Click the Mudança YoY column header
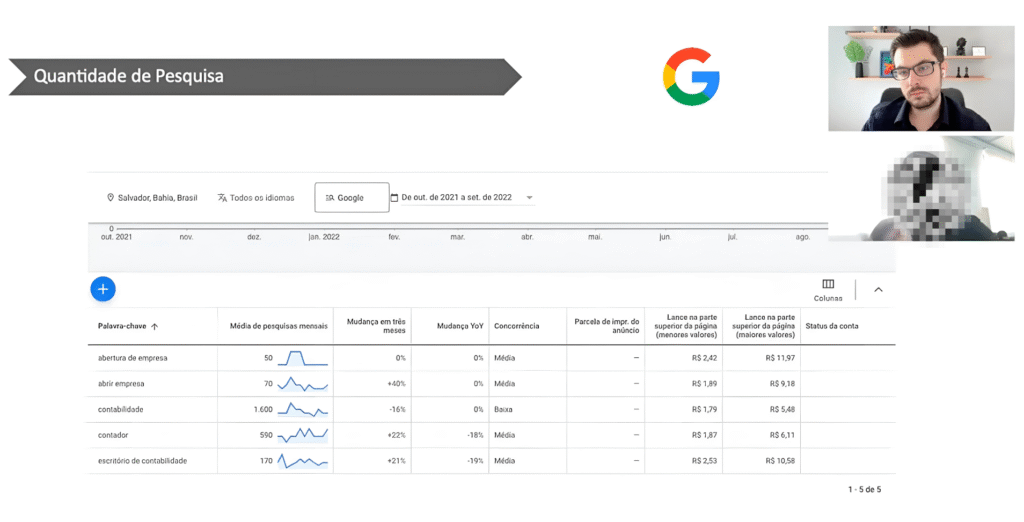 (460, 326)
